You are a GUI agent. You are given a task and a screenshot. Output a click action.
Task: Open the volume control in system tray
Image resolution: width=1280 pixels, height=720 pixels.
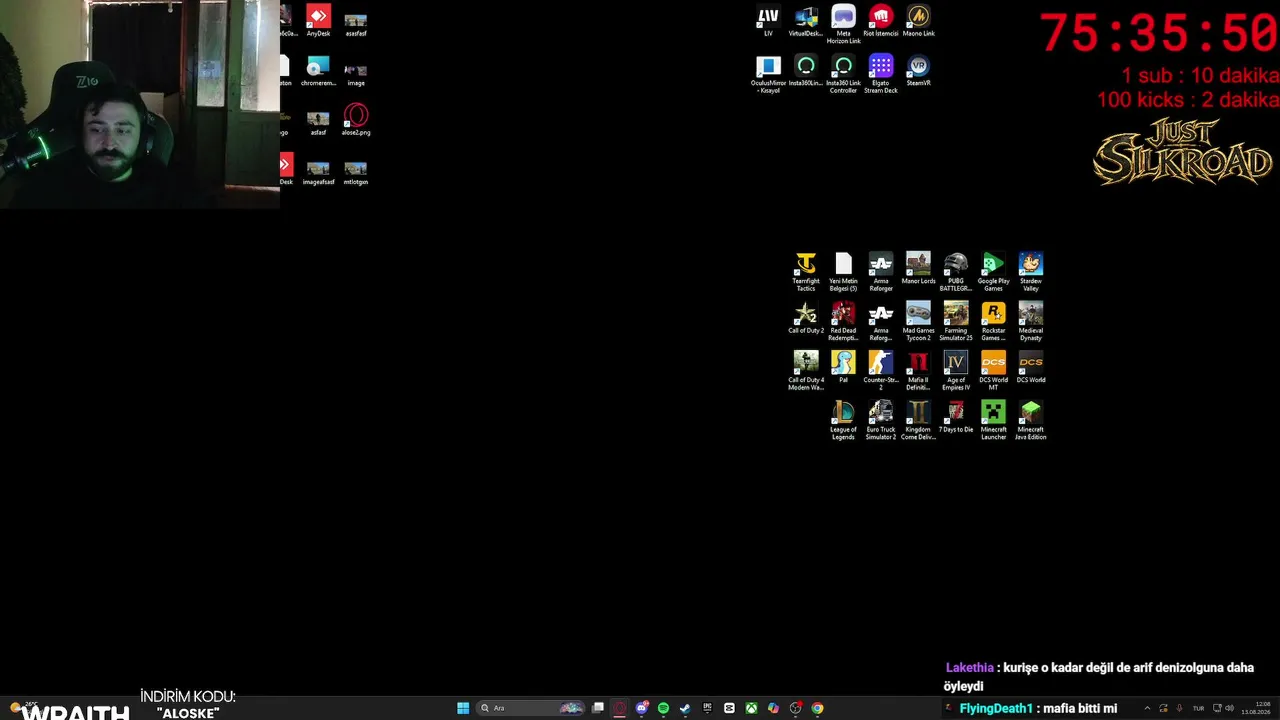coord(1229,708)
